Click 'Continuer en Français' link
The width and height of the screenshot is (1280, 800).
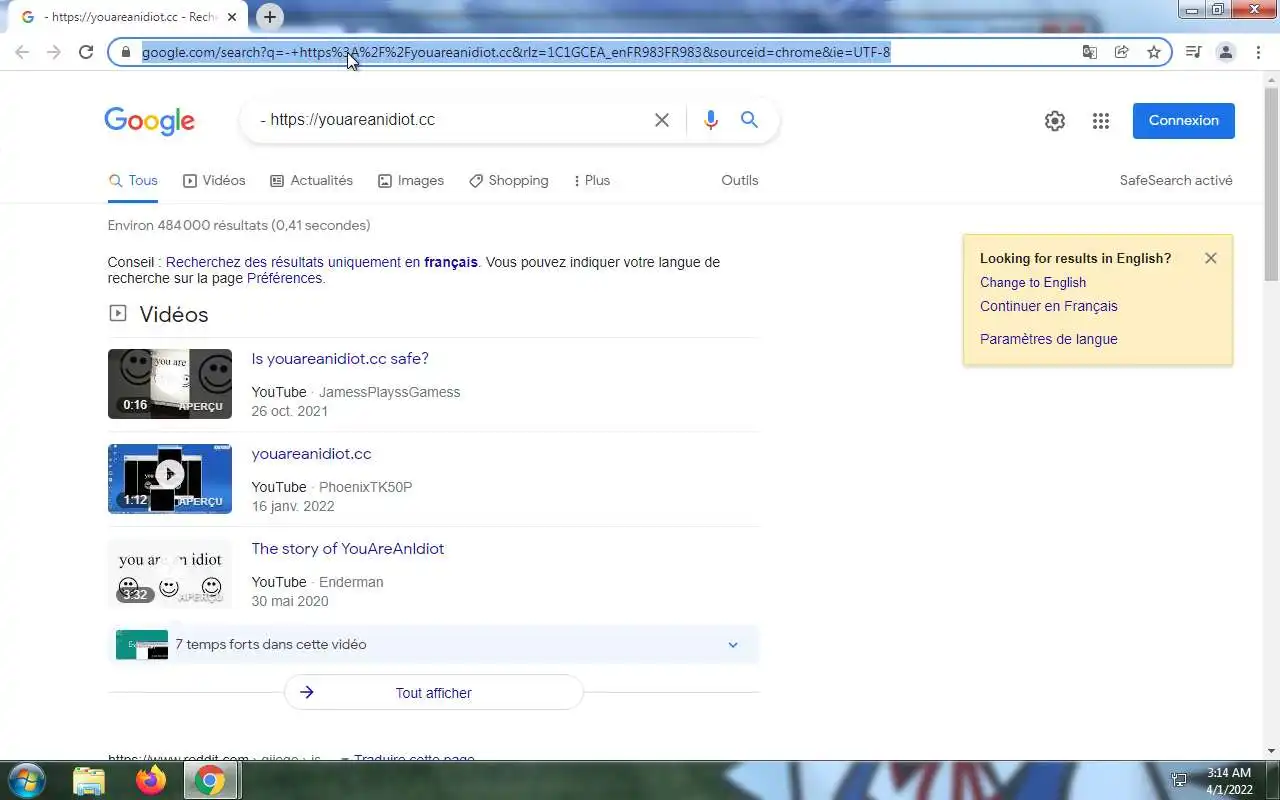pyautogui.click(x=1049, y=307)
